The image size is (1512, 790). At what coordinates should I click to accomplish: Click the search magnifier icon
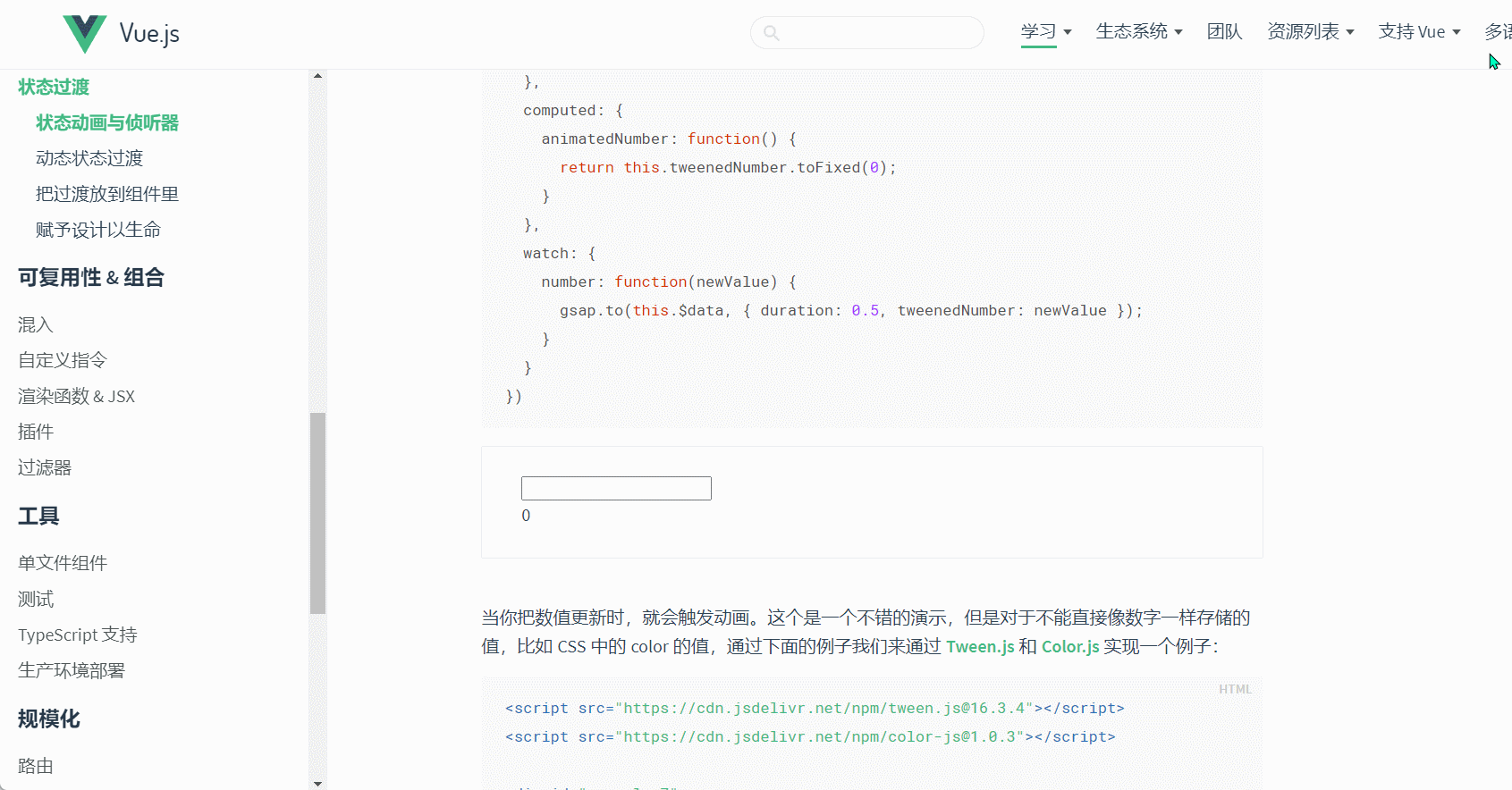point(772,33)
